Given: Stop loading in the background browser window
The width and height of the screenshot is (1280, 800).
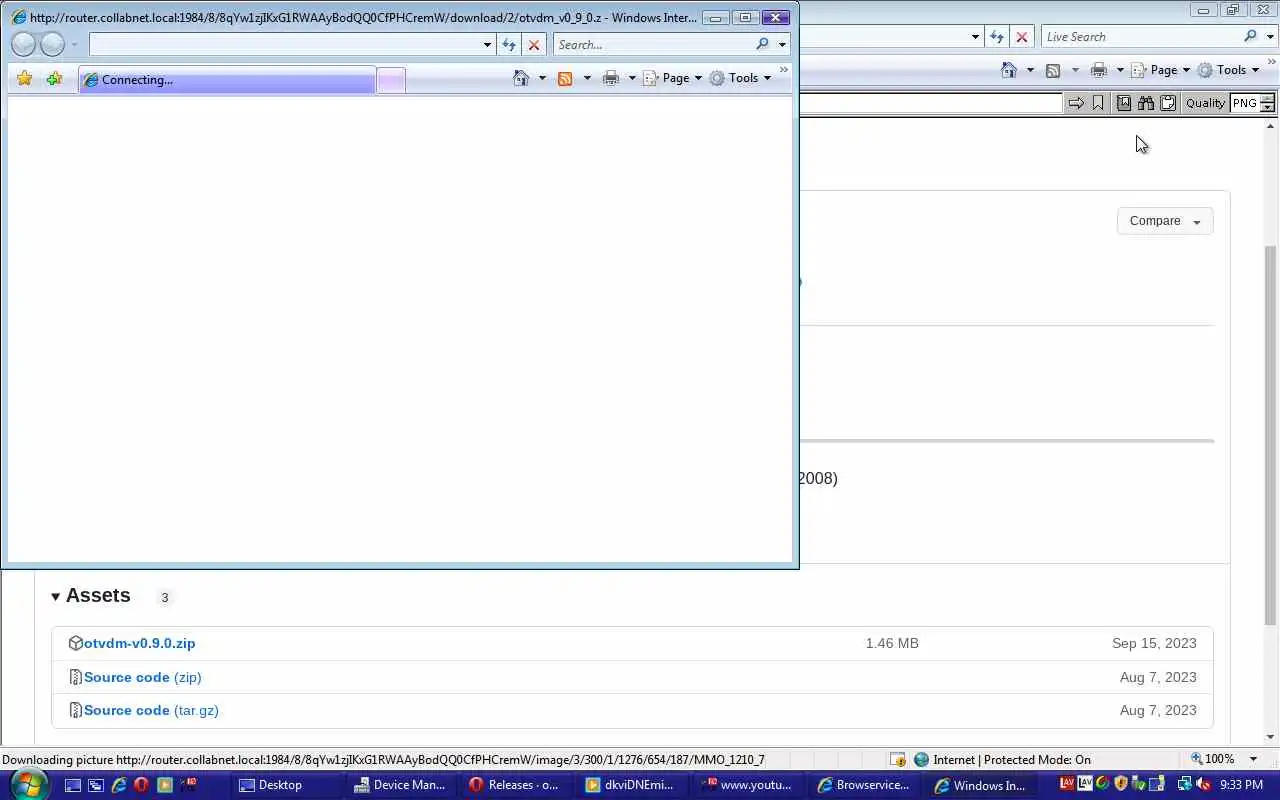Looking at the screenshot, I should [x=1022, y=36].
